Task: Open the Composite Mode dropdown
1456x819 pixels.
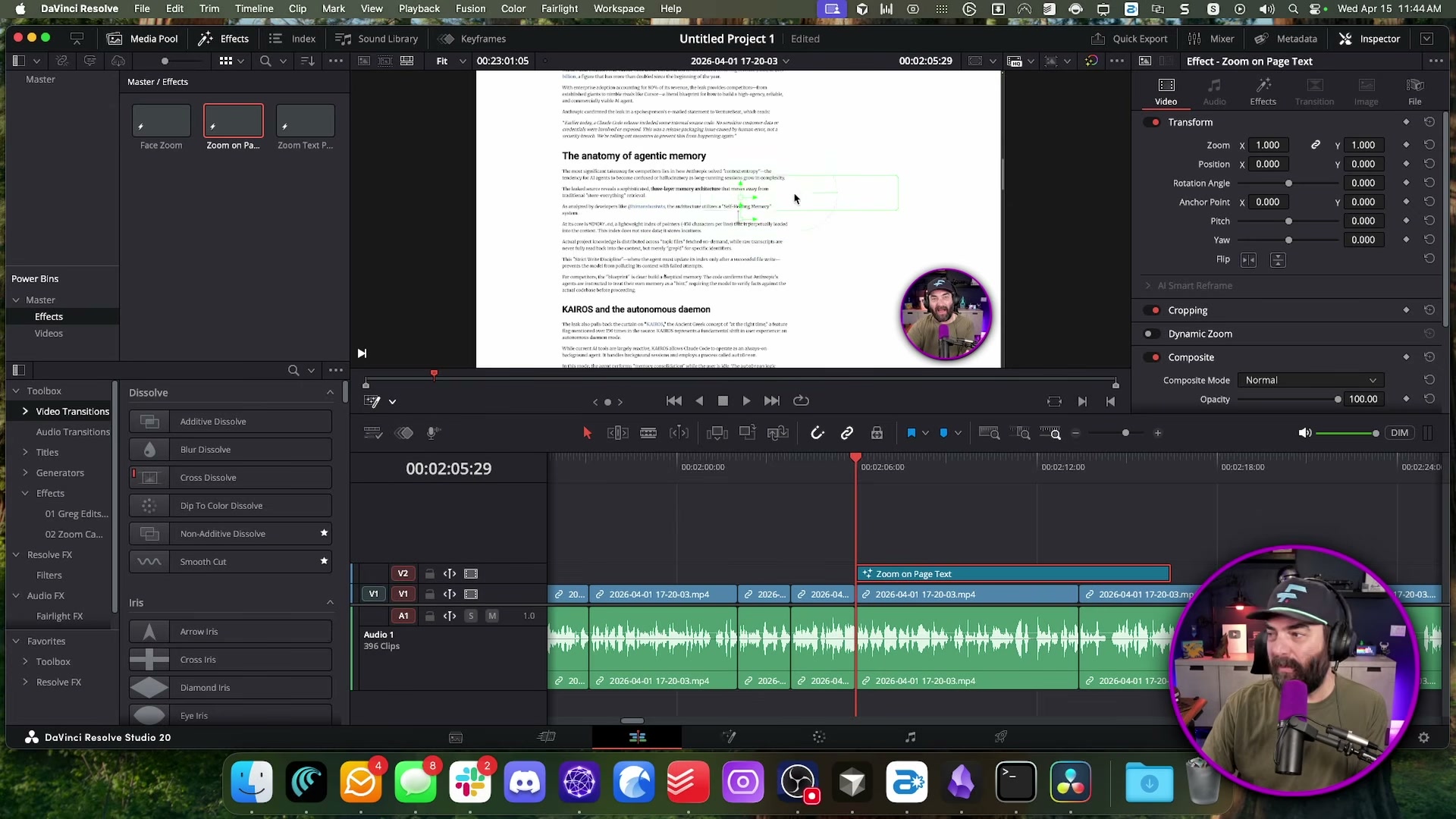Action: pos(1310,380)
